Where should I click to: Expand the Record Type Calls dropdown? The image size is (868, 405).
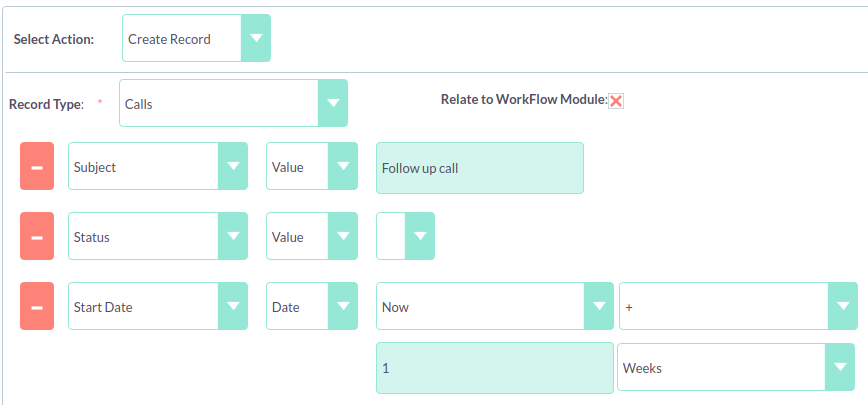pyautogui.click(x=233, y=103)
